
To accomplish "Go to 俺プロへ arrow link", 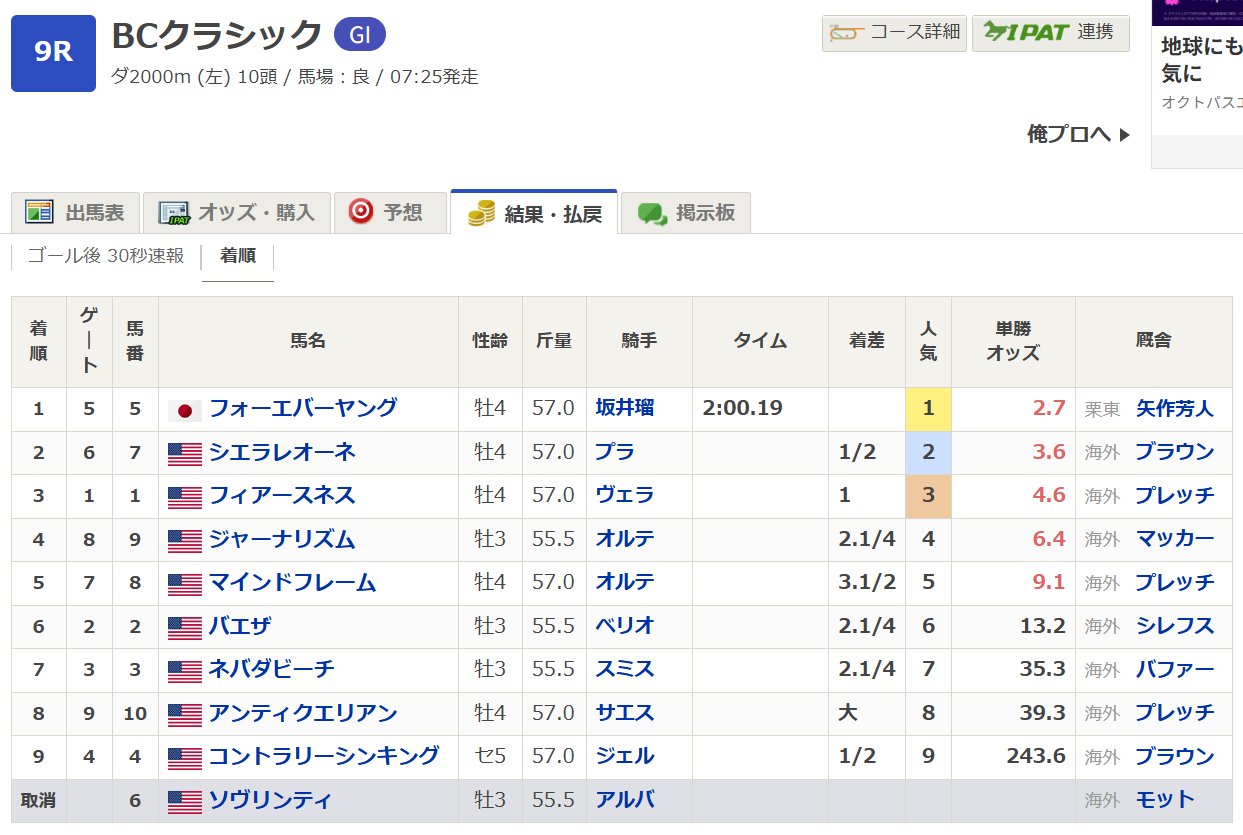I will [1078, 134].
